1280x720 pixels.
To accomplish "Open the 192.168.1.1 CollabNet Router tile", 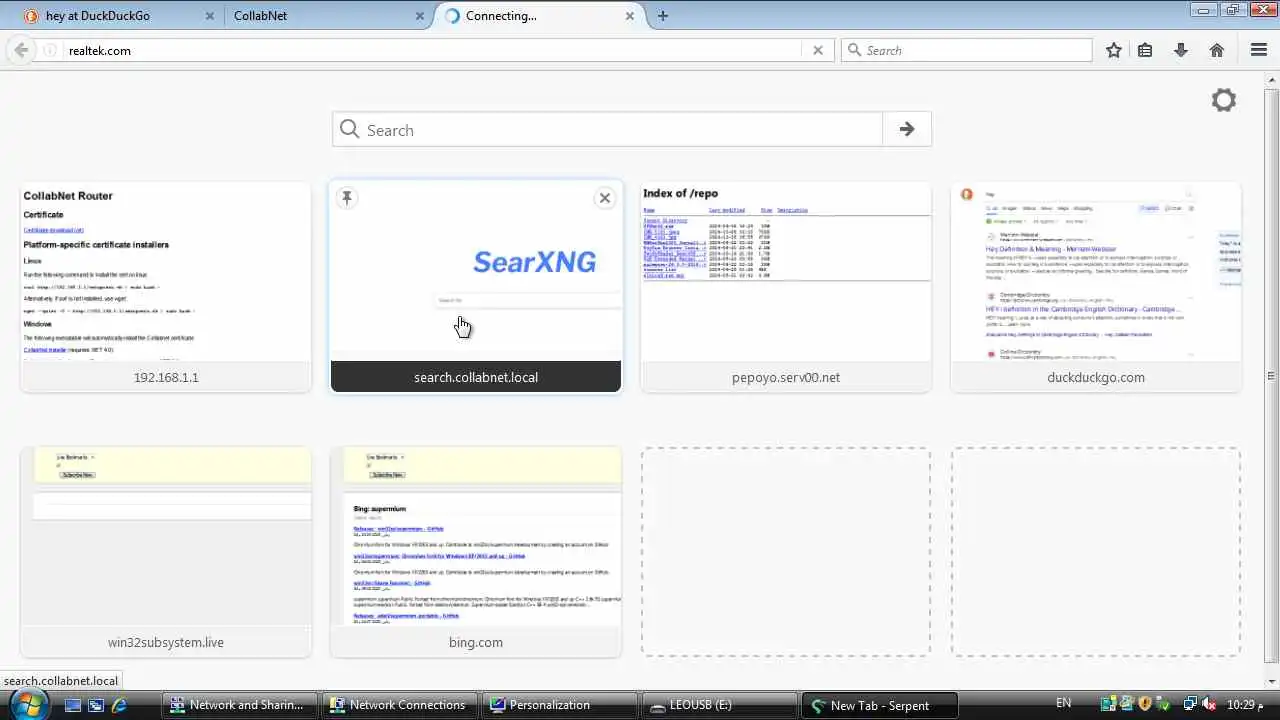I will pyautogui.click(x=166, y=287).
